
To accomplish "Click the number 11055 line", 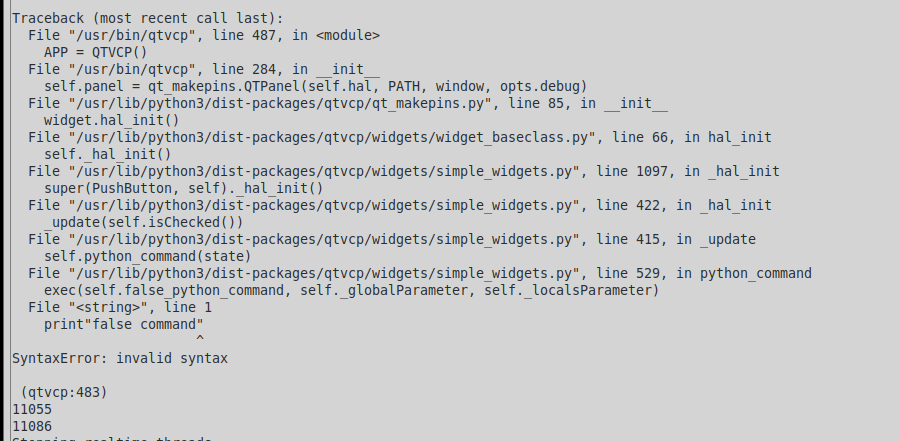I will point(32,409).
